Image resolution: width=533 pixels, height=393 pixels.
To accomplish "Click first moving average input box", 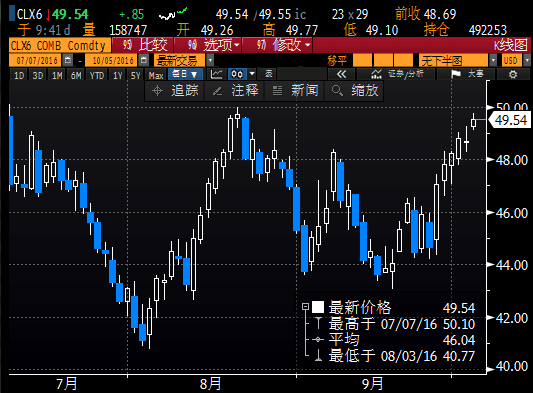I will pyautogui.click(x=362, y=61).
